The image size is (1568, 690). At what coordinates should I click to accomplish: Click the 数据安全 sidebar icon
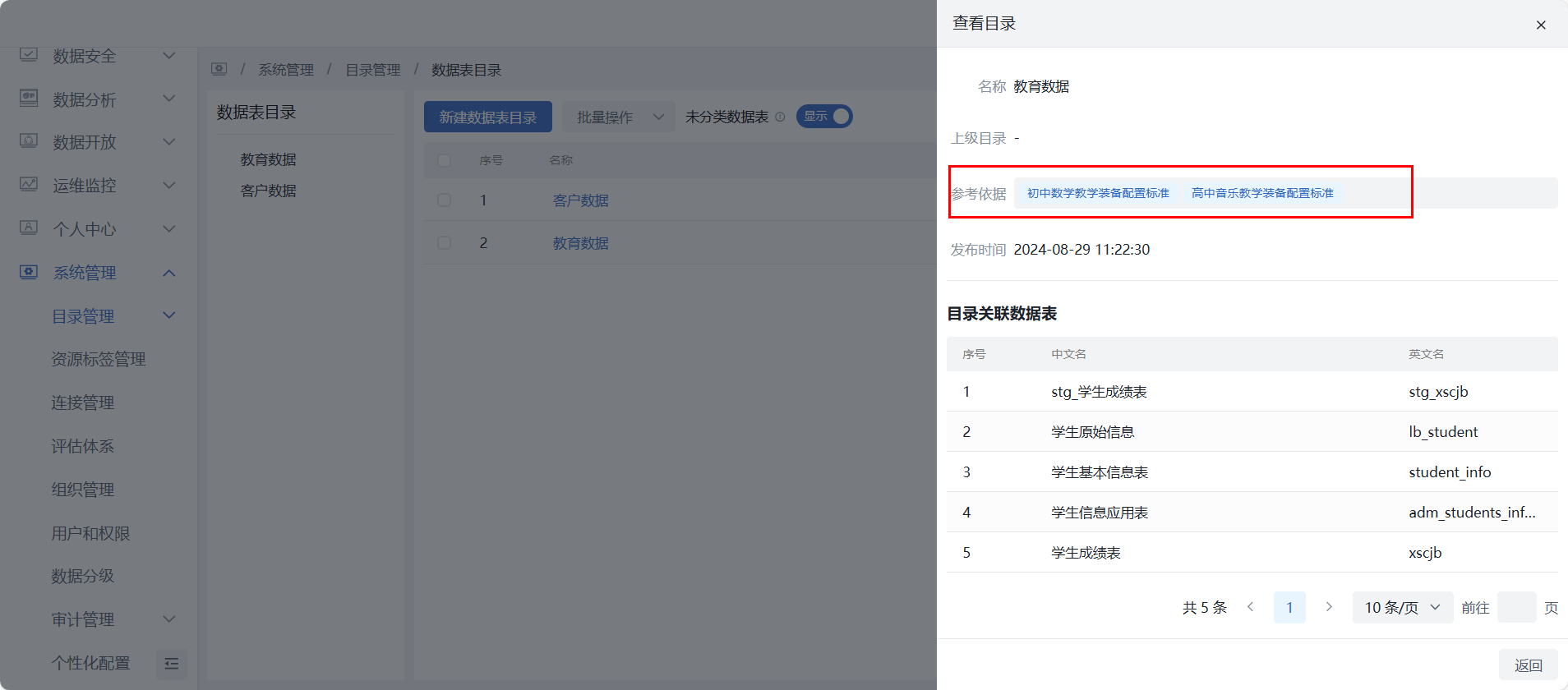(x=29, y=55)
